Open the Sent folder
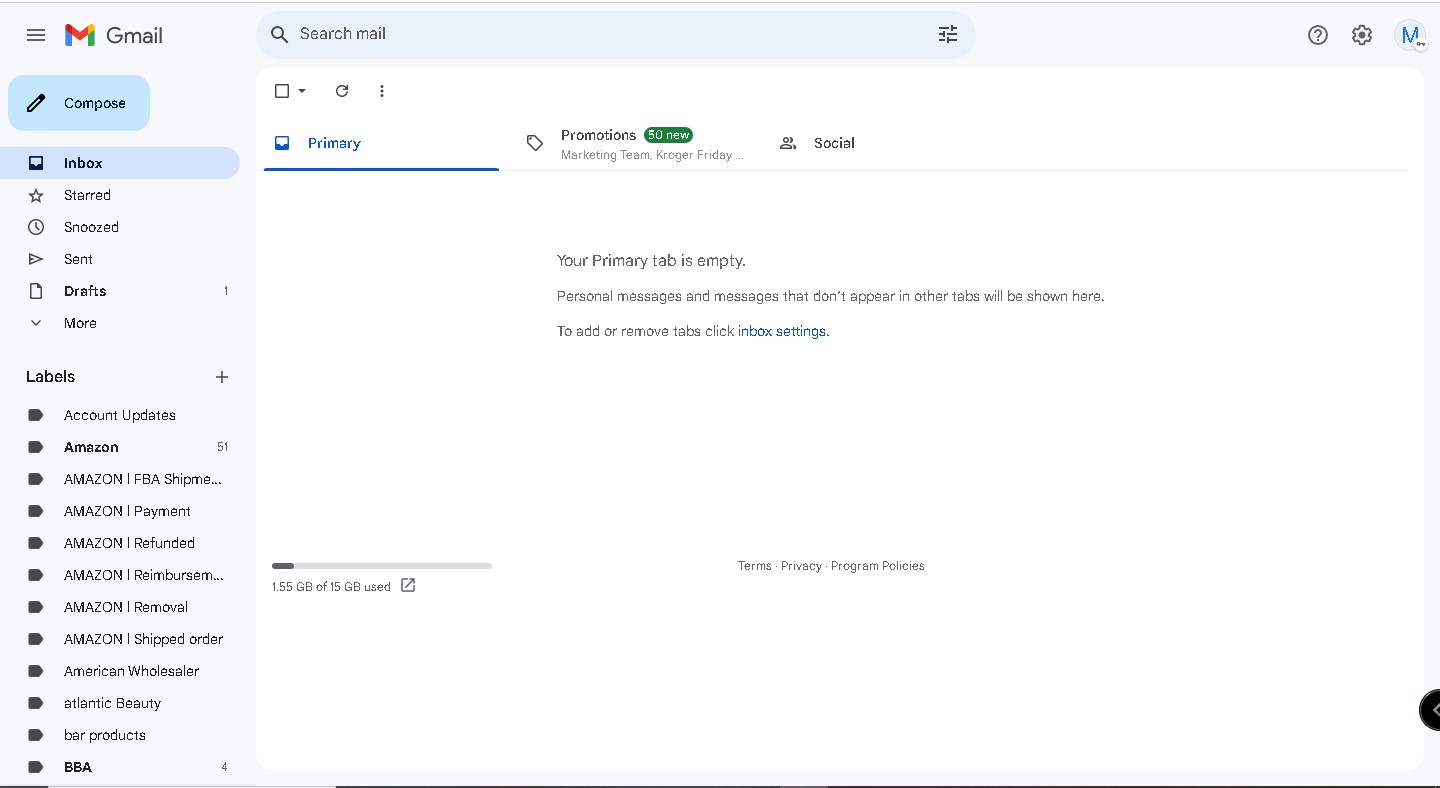The width and height of the screenshot is (1440, 788). [x=120, y=259]
